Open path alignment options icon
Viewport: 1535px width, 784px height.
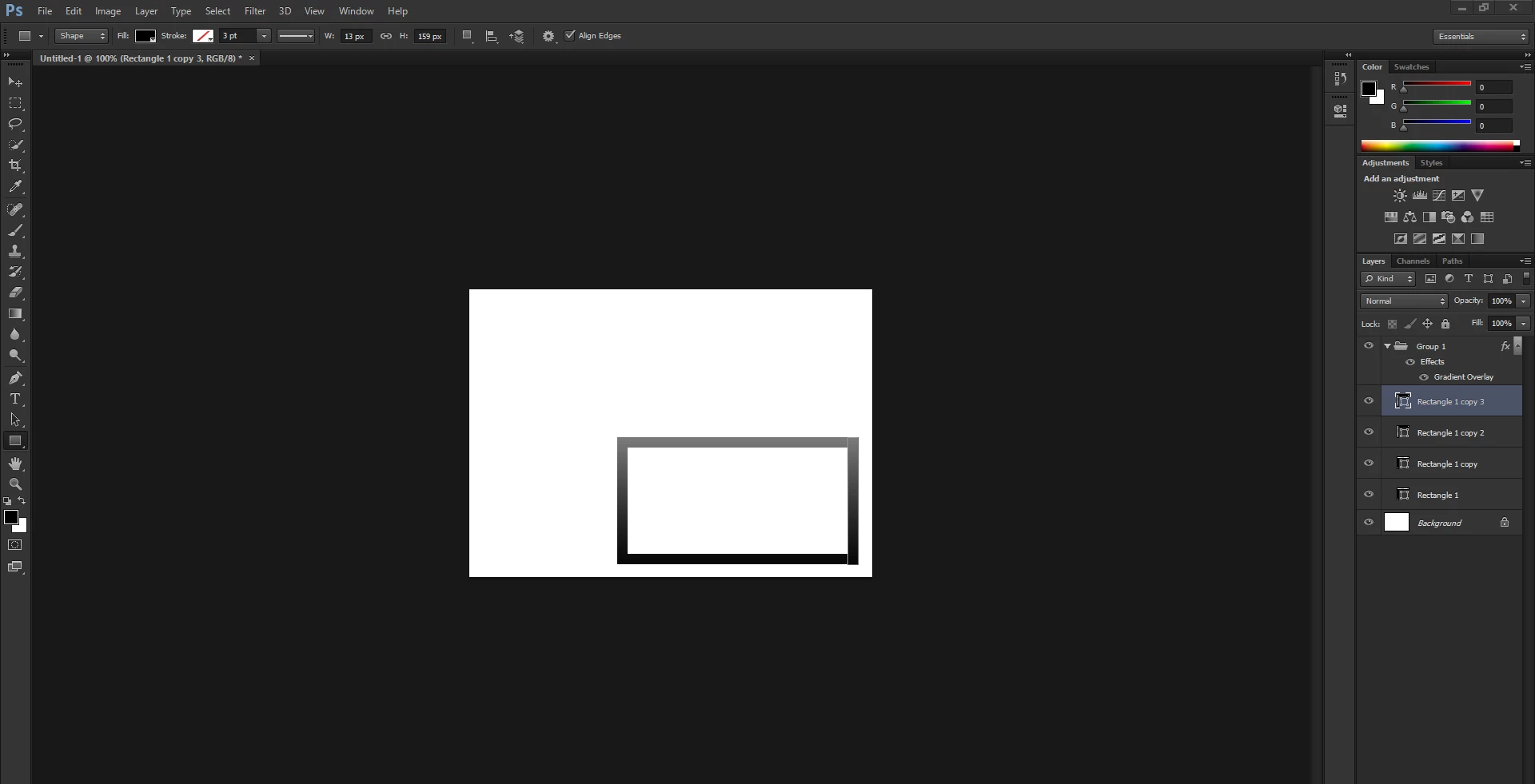(492, 36)
